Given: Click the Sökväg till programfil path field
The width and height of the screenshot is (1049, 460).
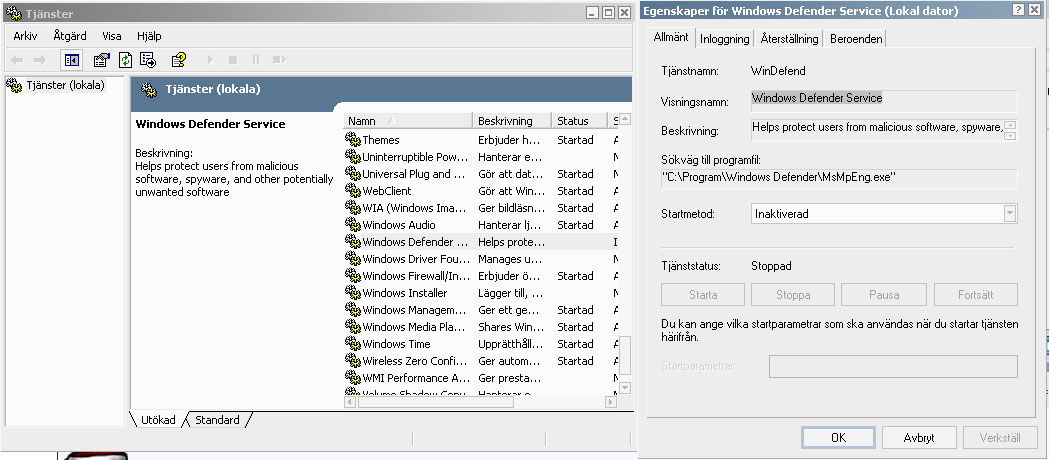Looking at the screenshot, I should pyautogui.click(x=839, y=179).
